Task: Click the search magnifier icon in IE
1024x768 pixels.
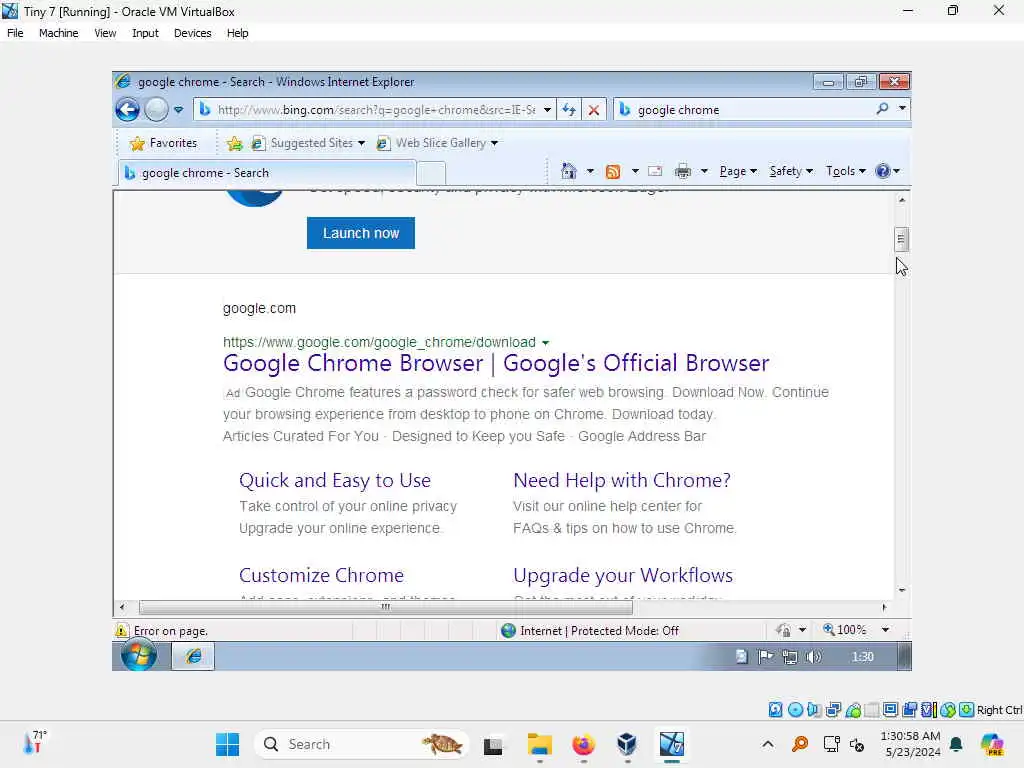Action: [882, 108]
